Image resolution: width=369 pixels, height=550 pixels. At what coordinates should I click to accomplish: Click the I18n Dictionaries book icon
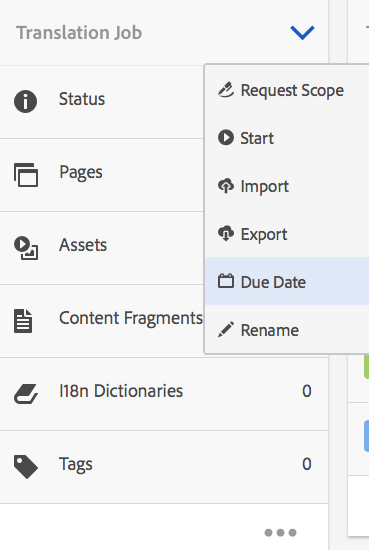pyautogui.click(x=26, y=394)
